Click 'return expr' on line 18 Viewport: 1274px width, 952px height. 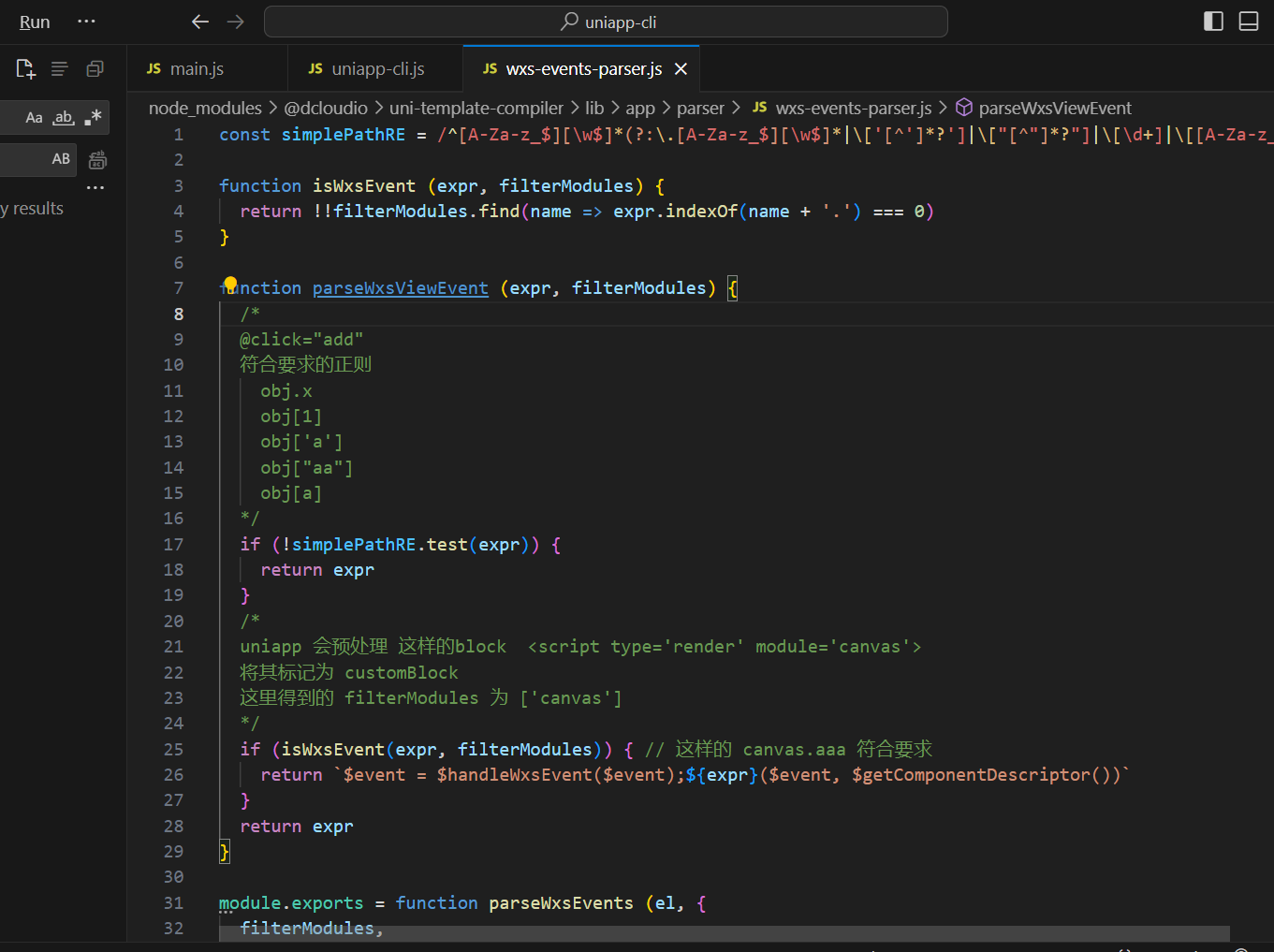[317, 570]
